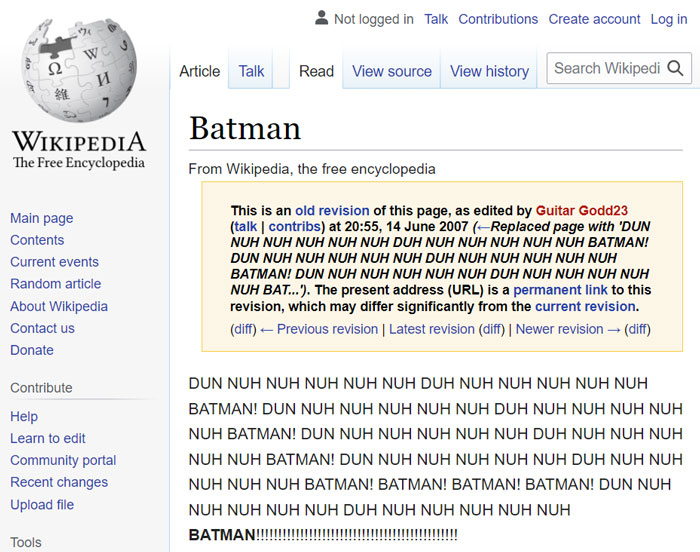Click the Upload file sidebar link
The height and width of the screenshot is (552, 700).
pyautogui.click(x=42, y=504)
